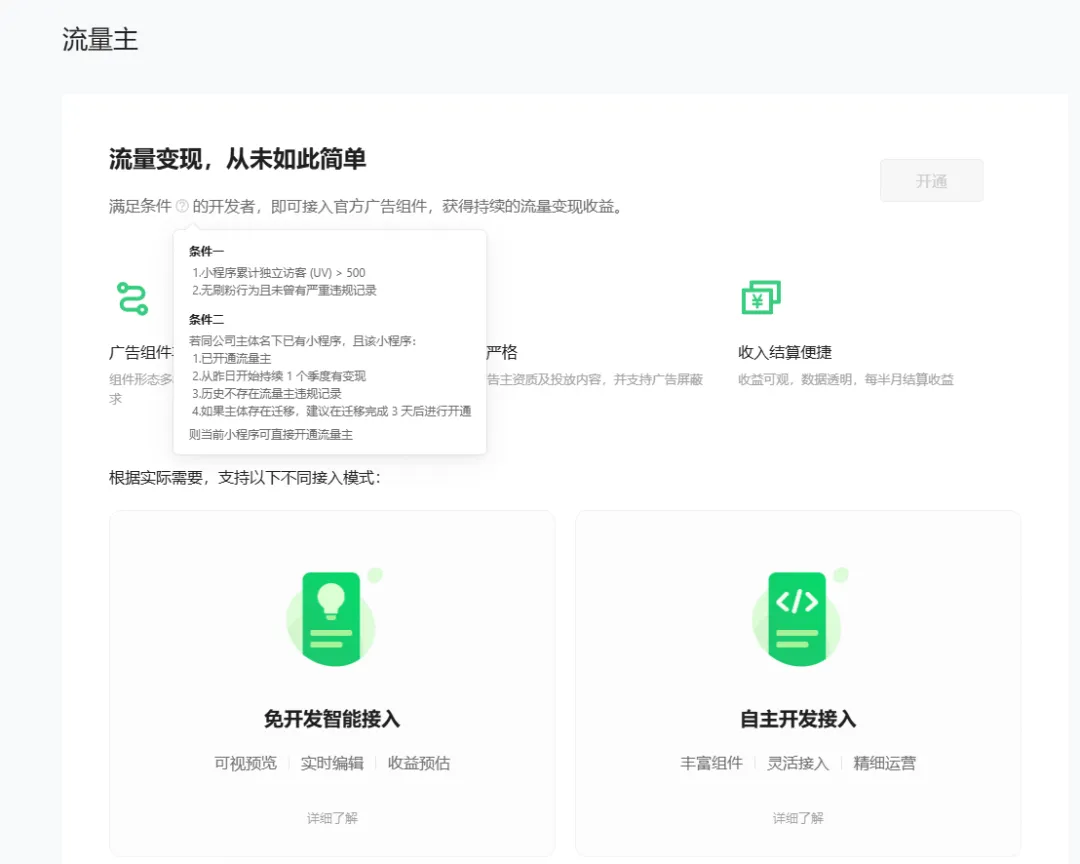The image size is (1080, 864).
Task: Open 详细了解 under 自主开发接入
Action: pos(798,818)
